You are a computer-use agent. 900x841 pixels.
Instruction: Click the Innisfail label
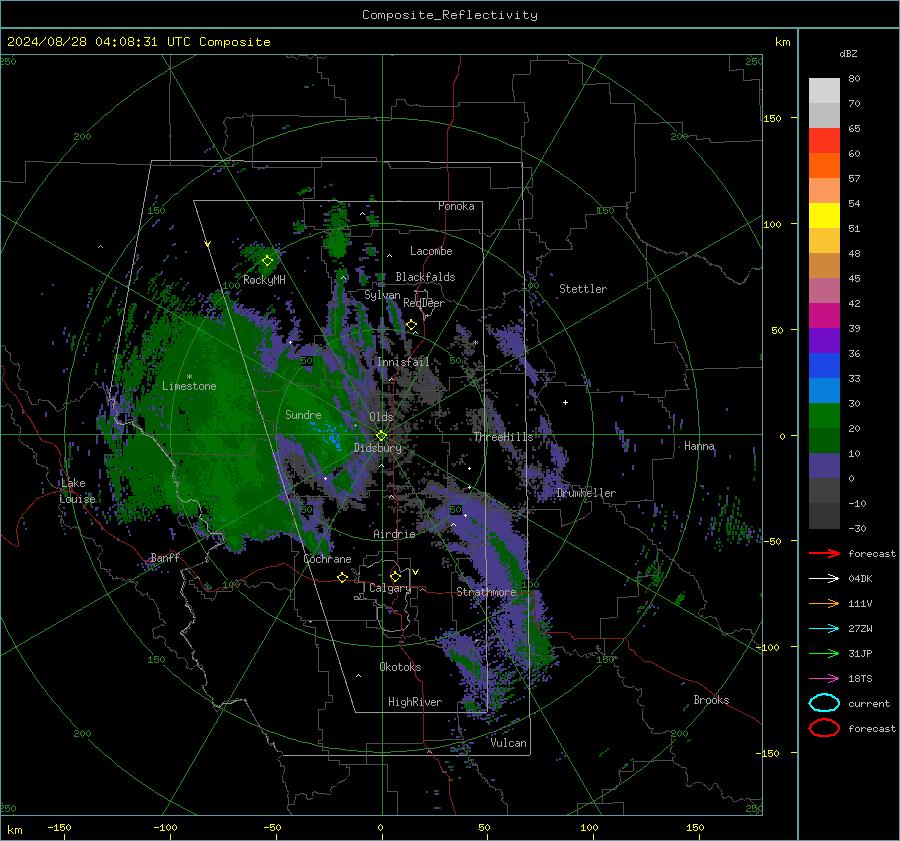[x=403, y=362]
